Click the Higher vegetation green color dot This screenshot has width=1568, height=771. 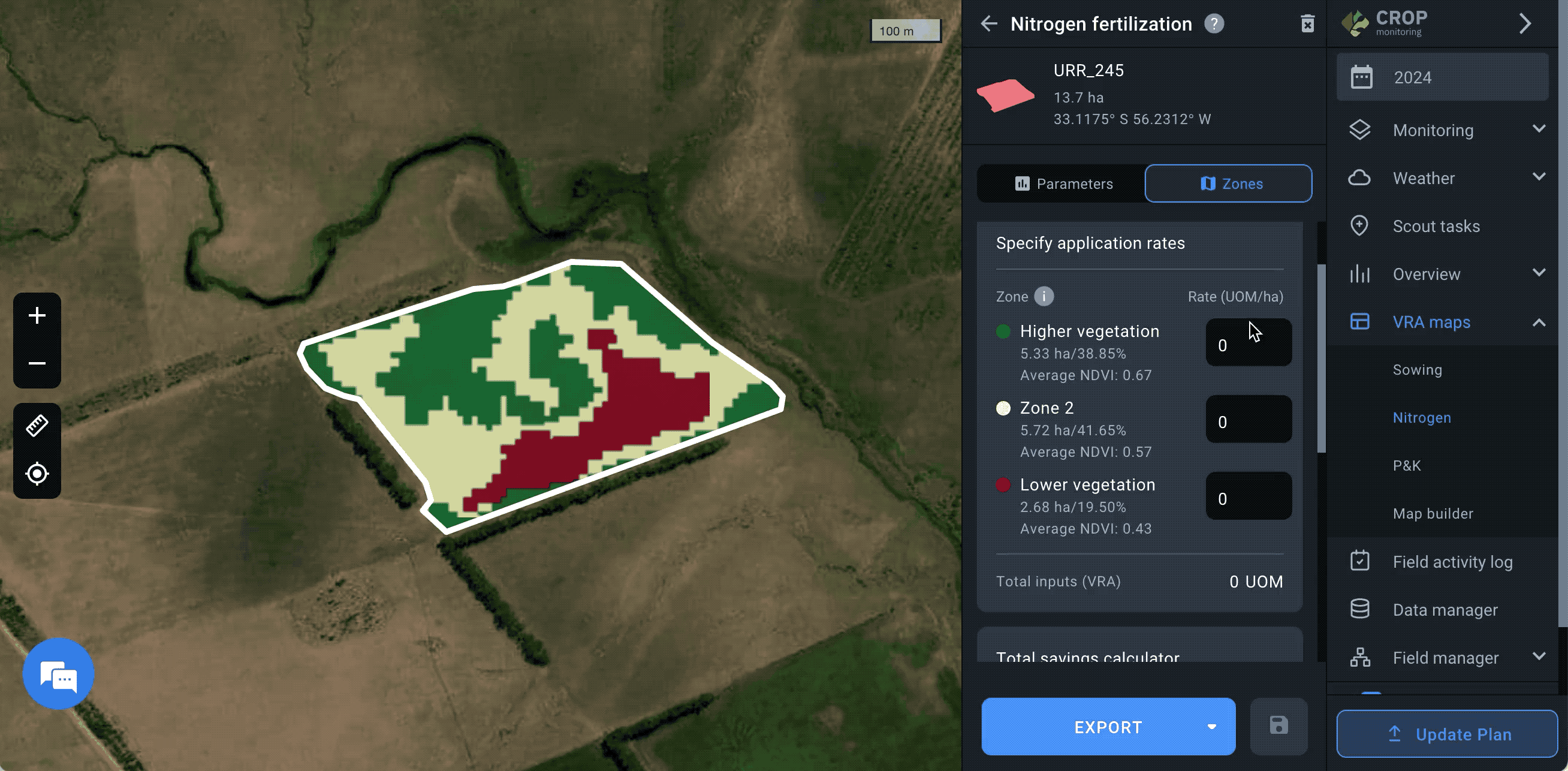(1003, 332)
